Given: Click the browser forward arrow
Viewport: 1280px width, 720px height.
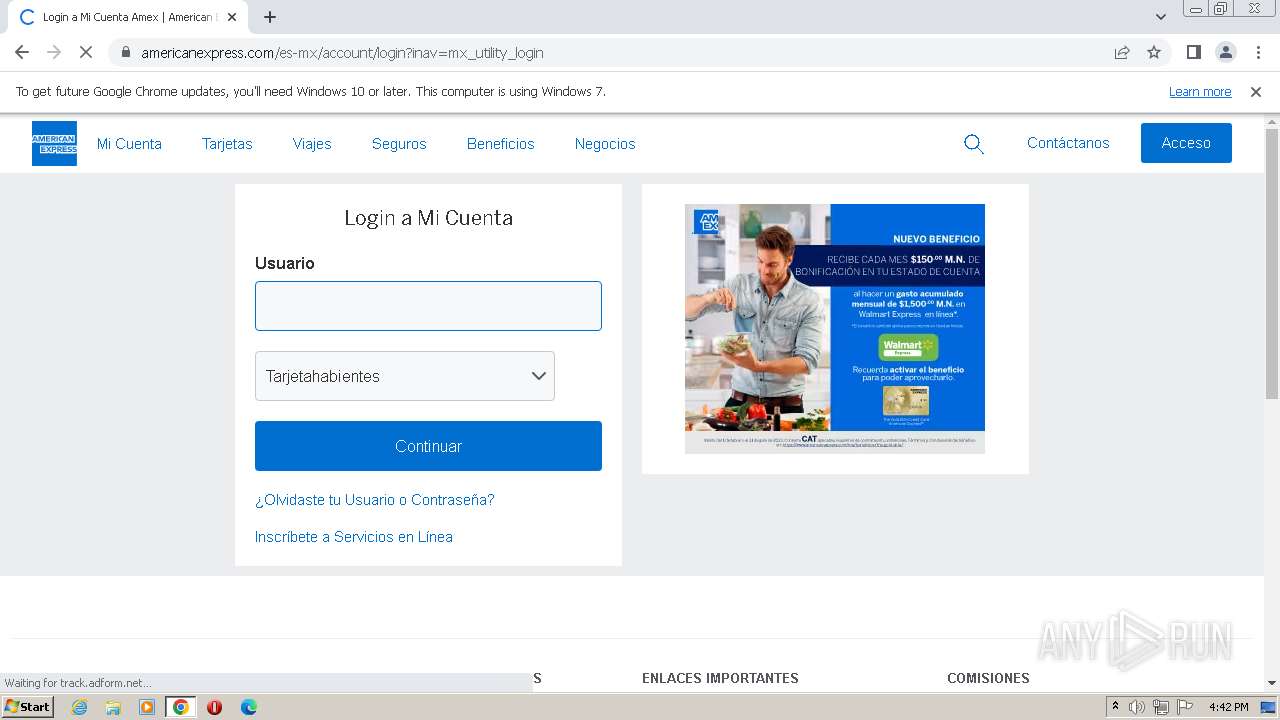Looking at the screenshot, I should pos(54,52).
